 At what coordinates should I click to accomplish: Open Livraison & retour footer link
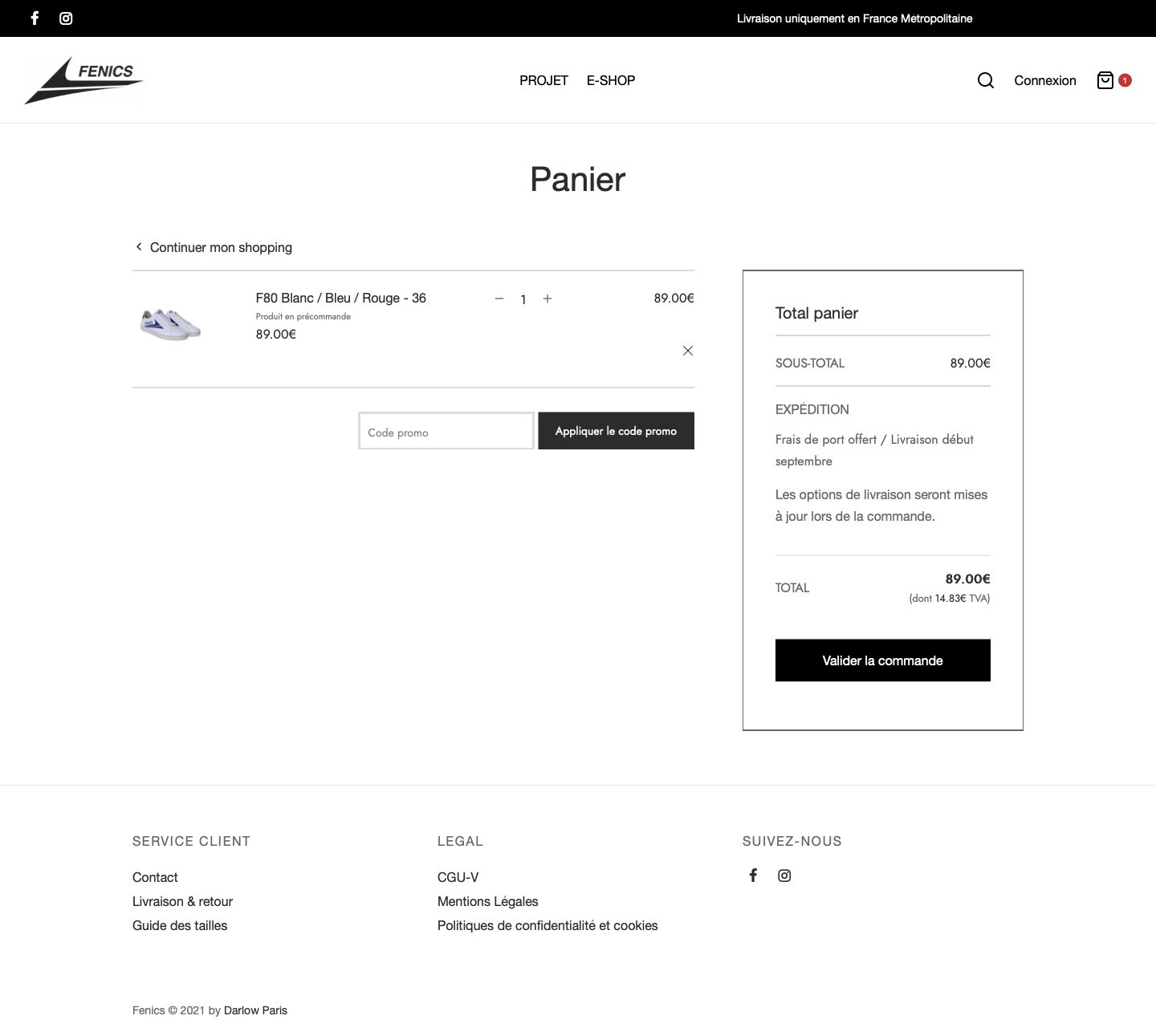(182, 901)
